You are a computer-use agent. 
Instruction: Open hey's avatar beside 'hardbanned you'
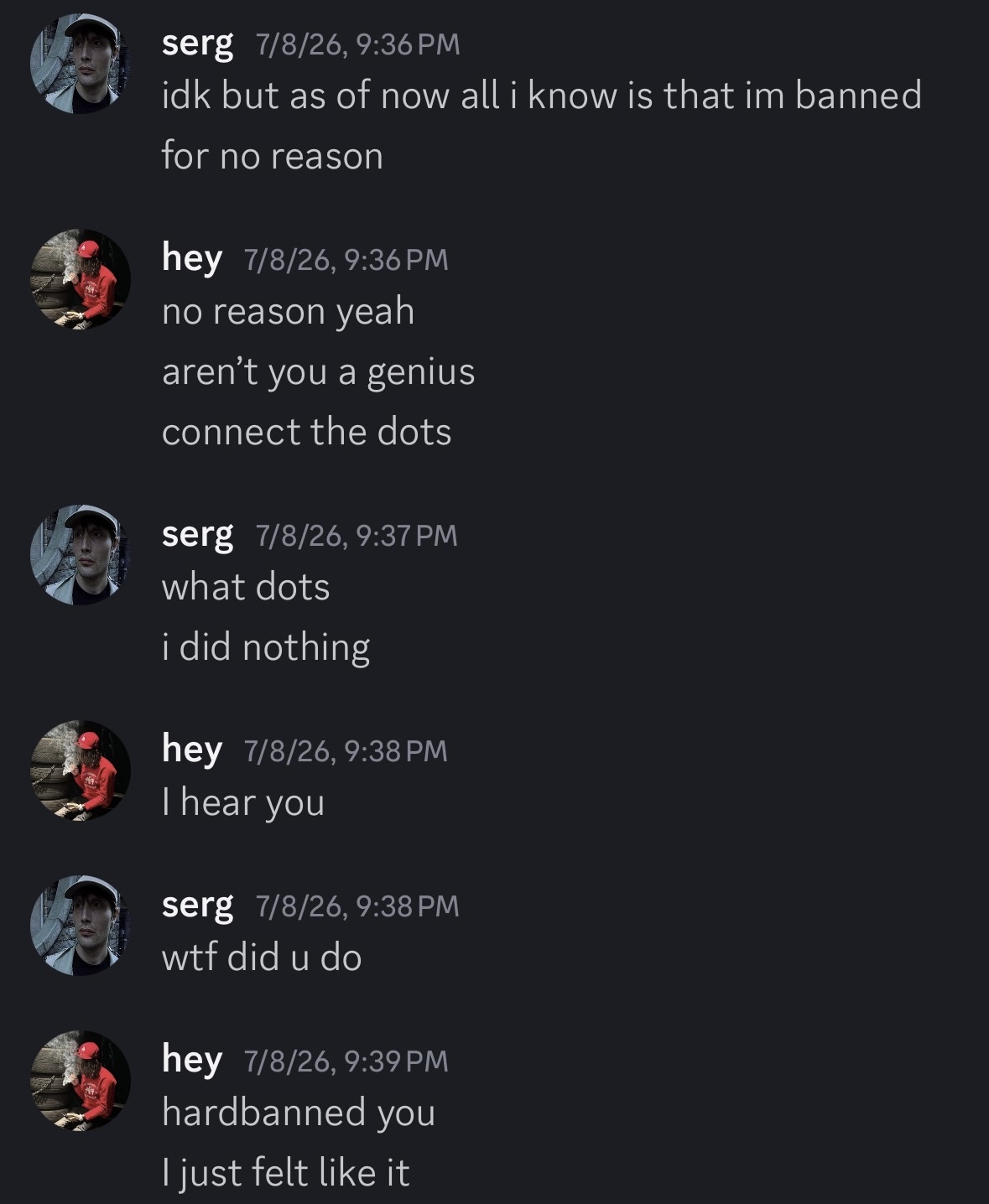80,1081
